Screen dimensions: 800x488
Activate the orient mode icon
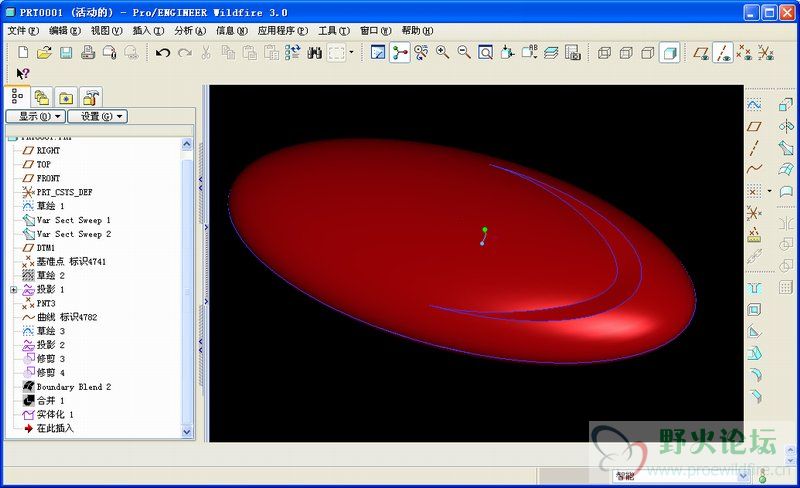coord(421,53)
